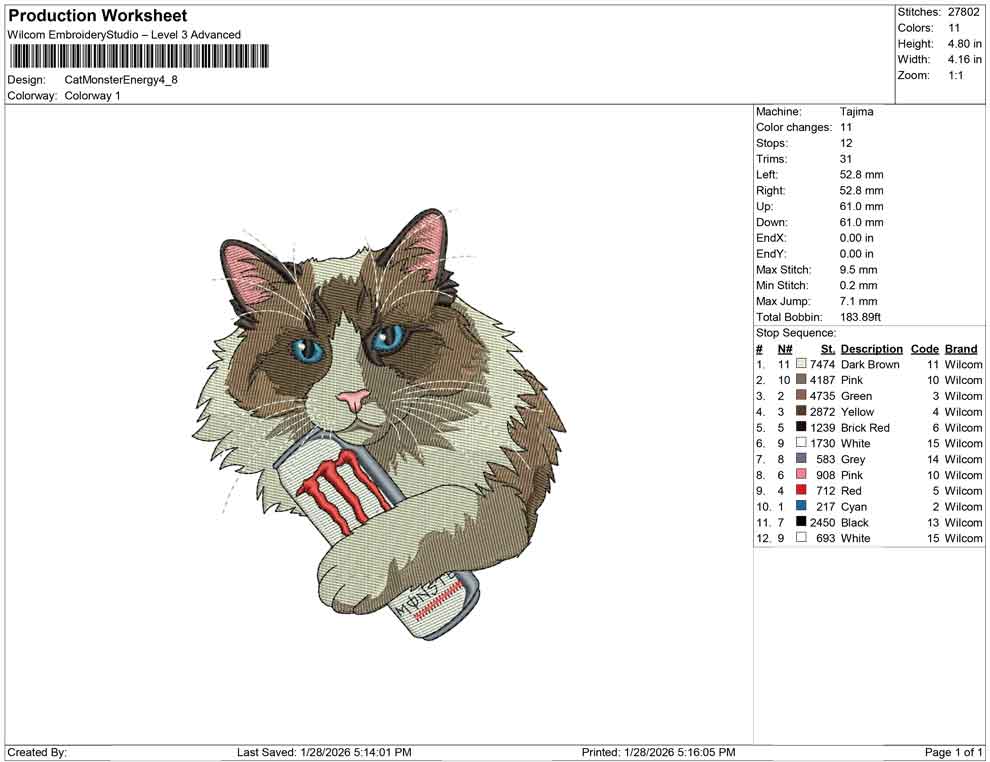Click 'Wilcom EmbroideryStudio – Level 3 Advanced' text
This screenshot has width=990, height=762.
[x=124, y=35]
